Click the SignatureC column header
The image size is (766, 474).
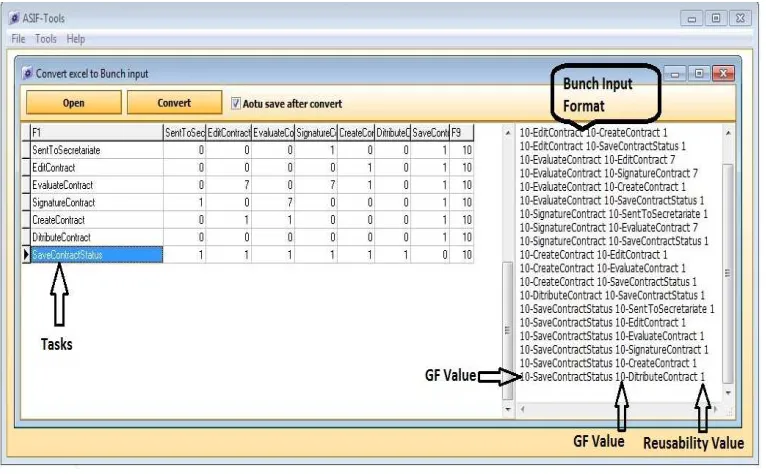316,132
